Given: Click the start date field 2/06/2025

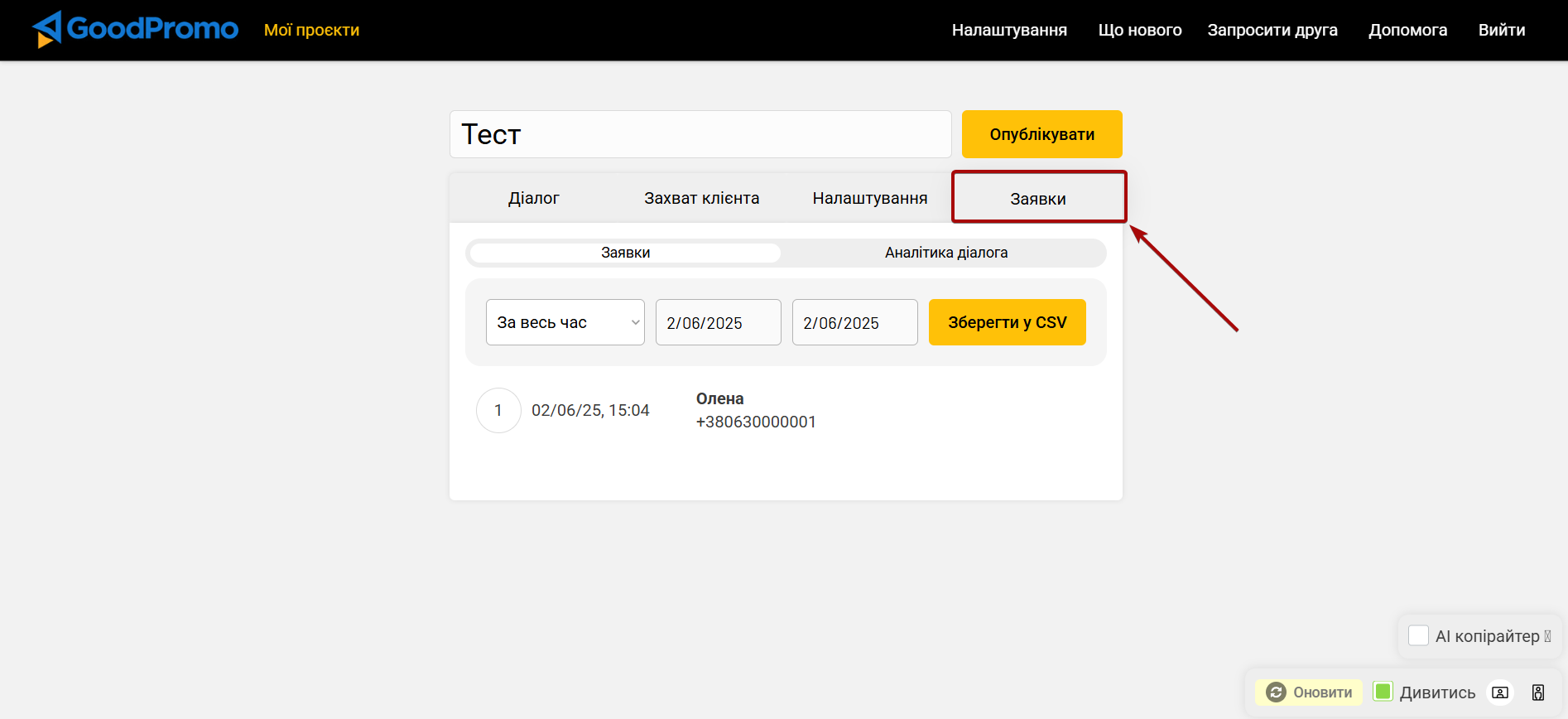Looking at the screenshot, I should pos(719,322).
